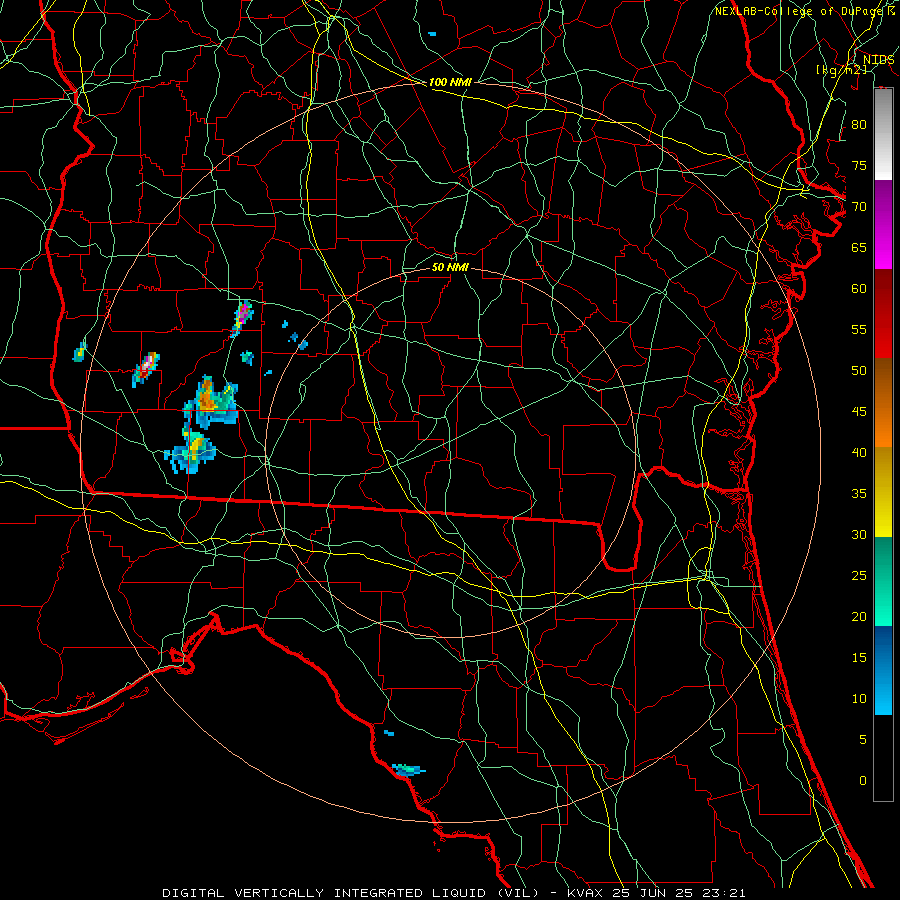Select the red segment of the color bar
The width and height of the screenshot is (900, 900).
883,313
